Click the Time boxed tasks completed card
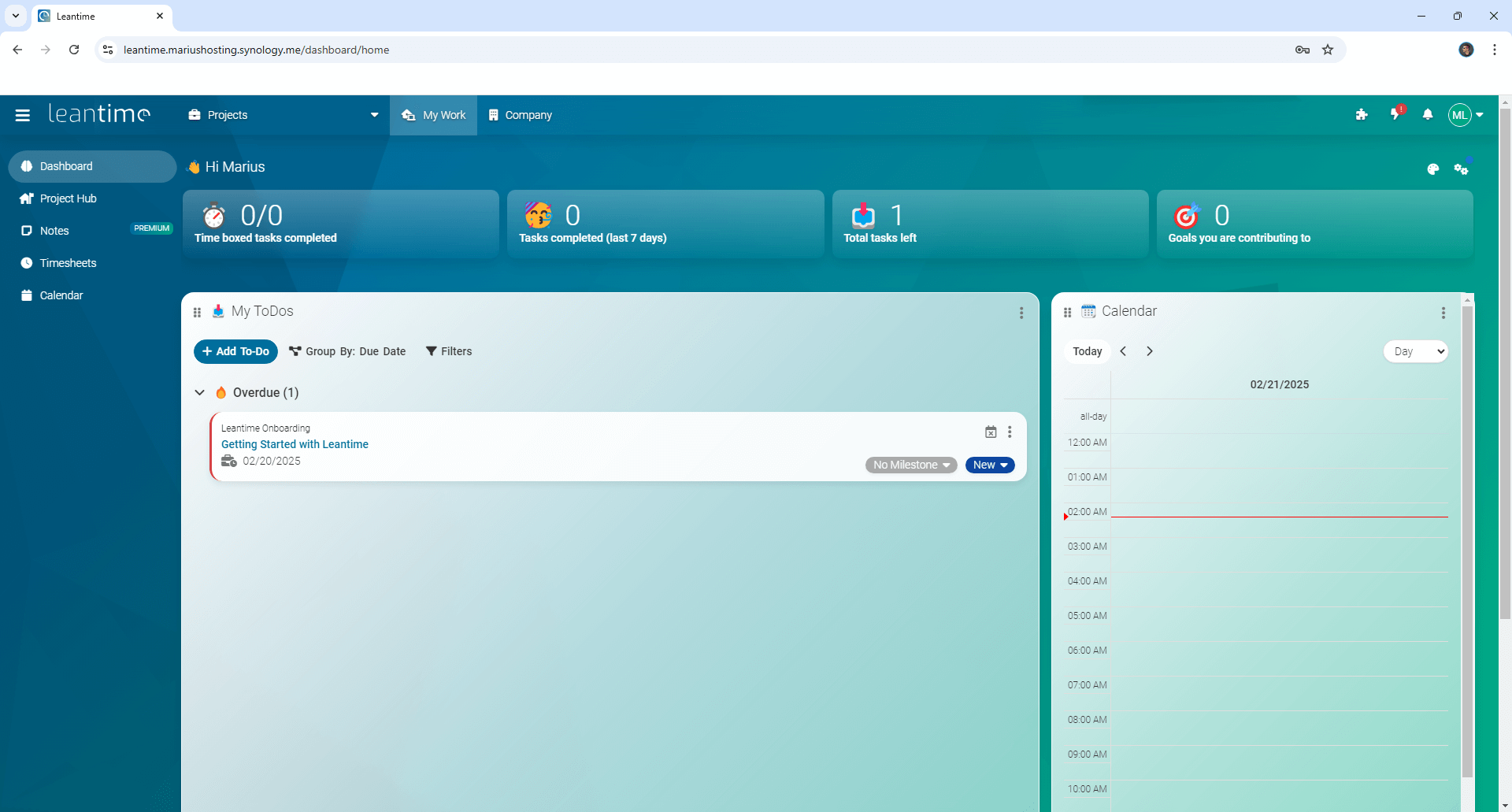 point(341,224)
